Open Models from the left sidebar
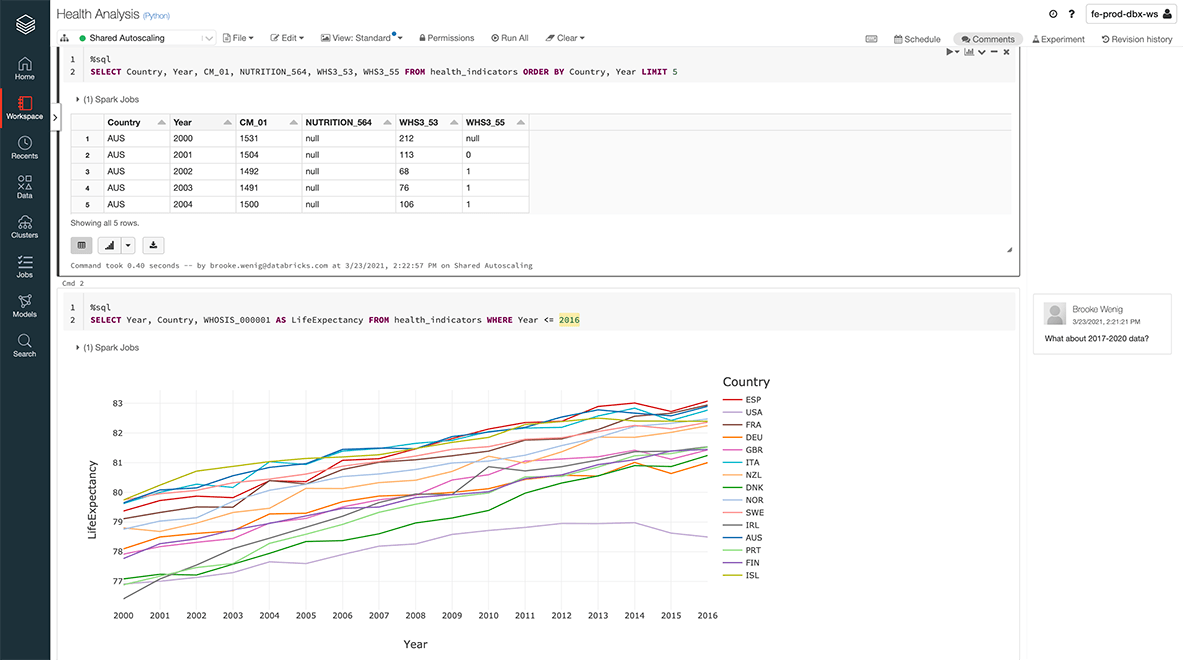 tap(24, 306)
